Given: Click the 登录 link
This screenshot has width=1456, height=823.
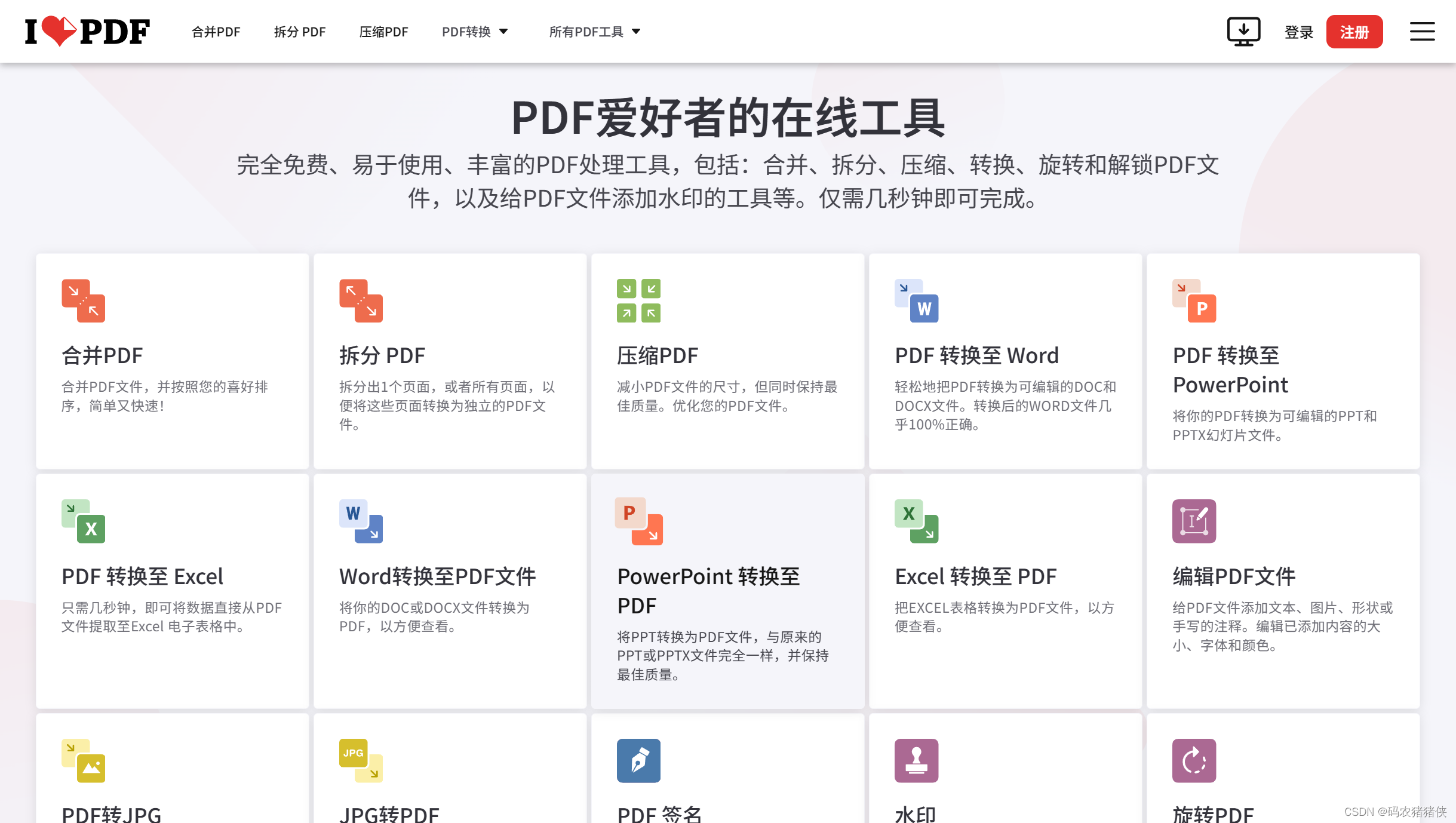Looking at the screenshot, I should [1298, 32].
